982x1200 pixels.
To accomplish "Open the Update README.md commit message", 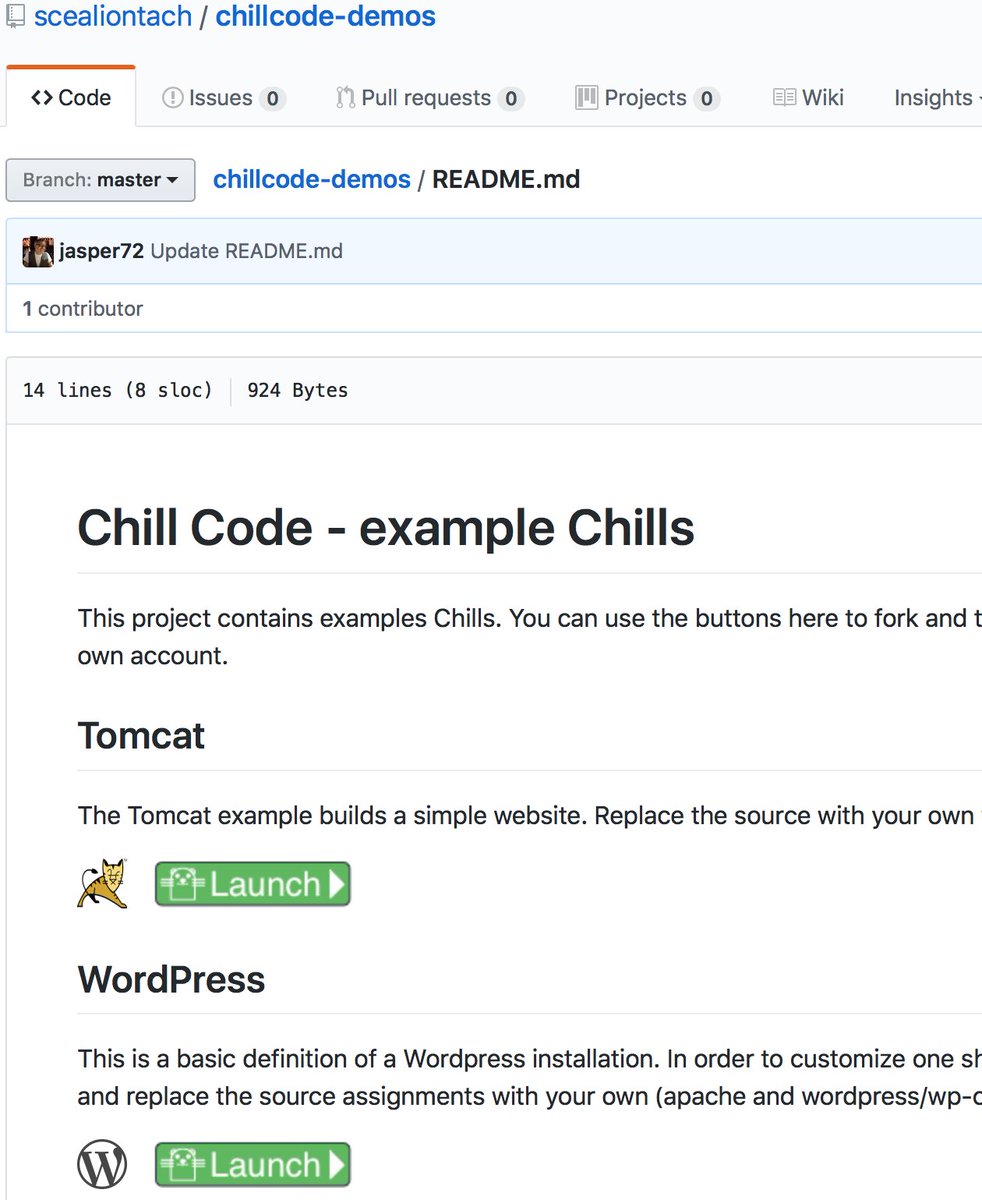I will tap(246, 251).
